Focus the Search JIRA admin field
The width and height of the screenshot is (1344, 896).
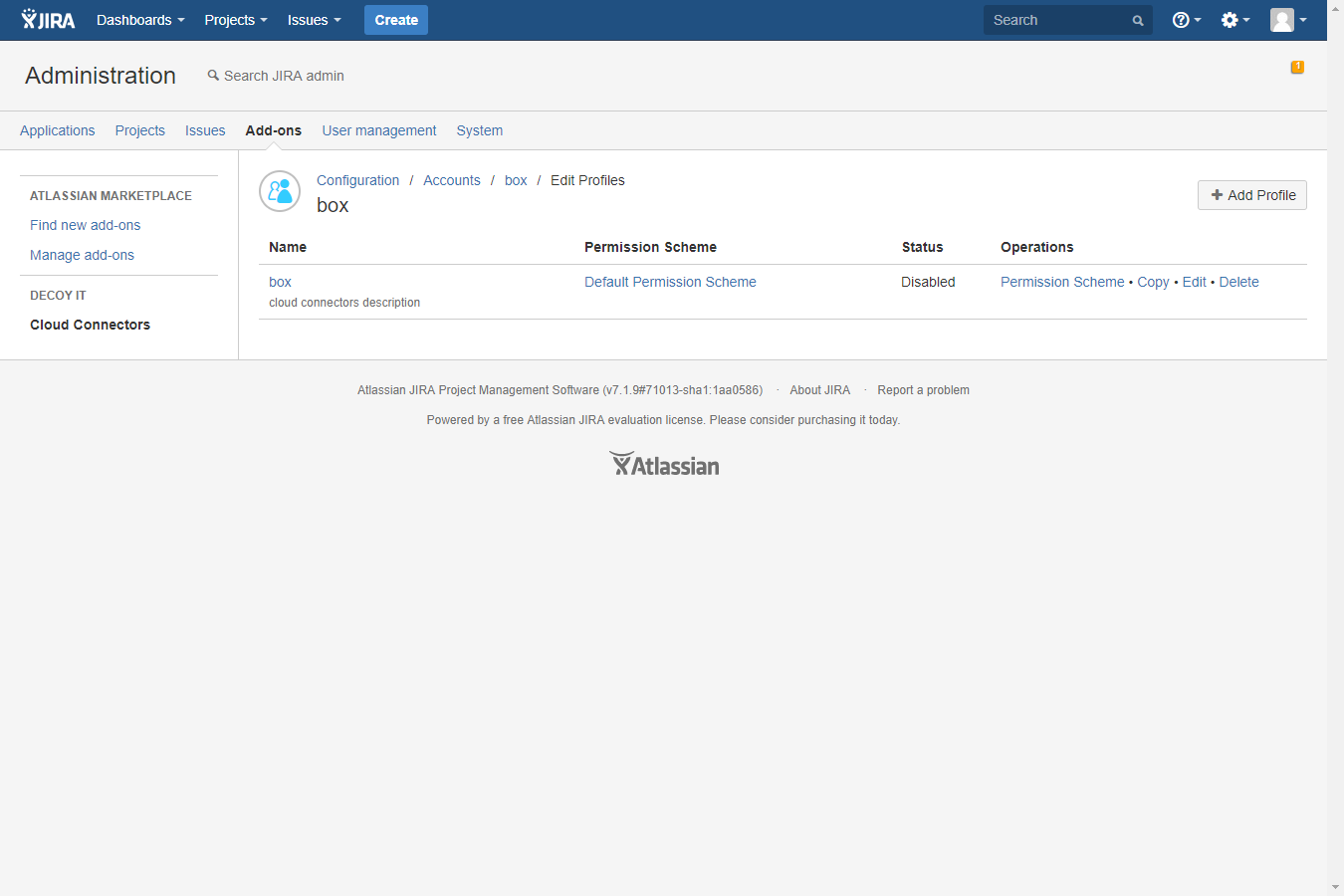tap(284, 76)
